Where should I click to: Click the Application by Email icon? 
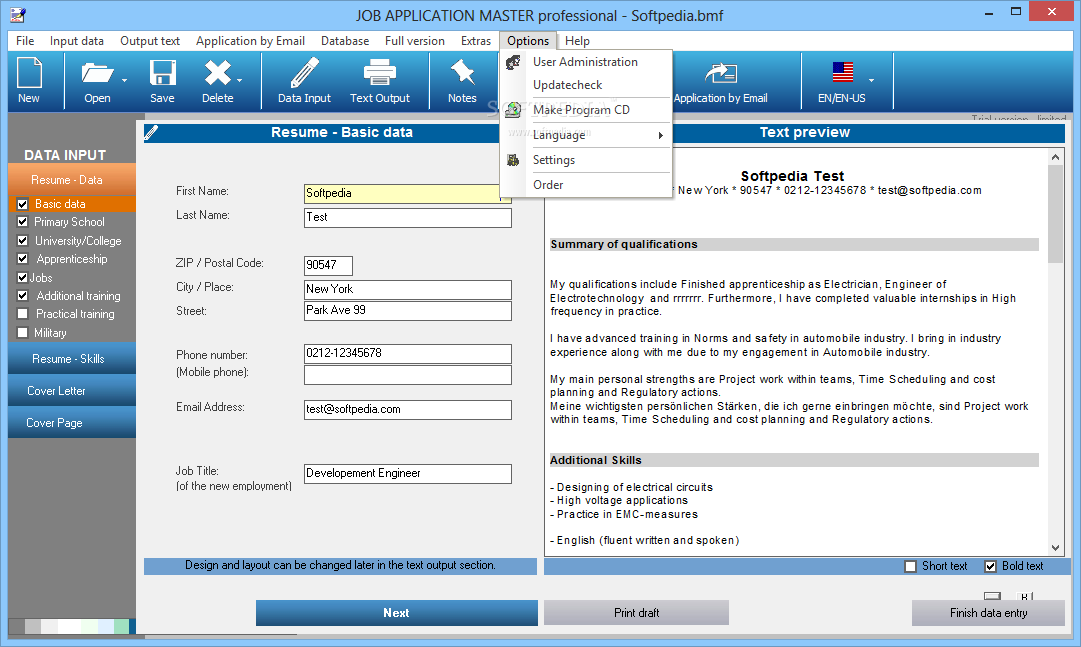tap(721, 73)
